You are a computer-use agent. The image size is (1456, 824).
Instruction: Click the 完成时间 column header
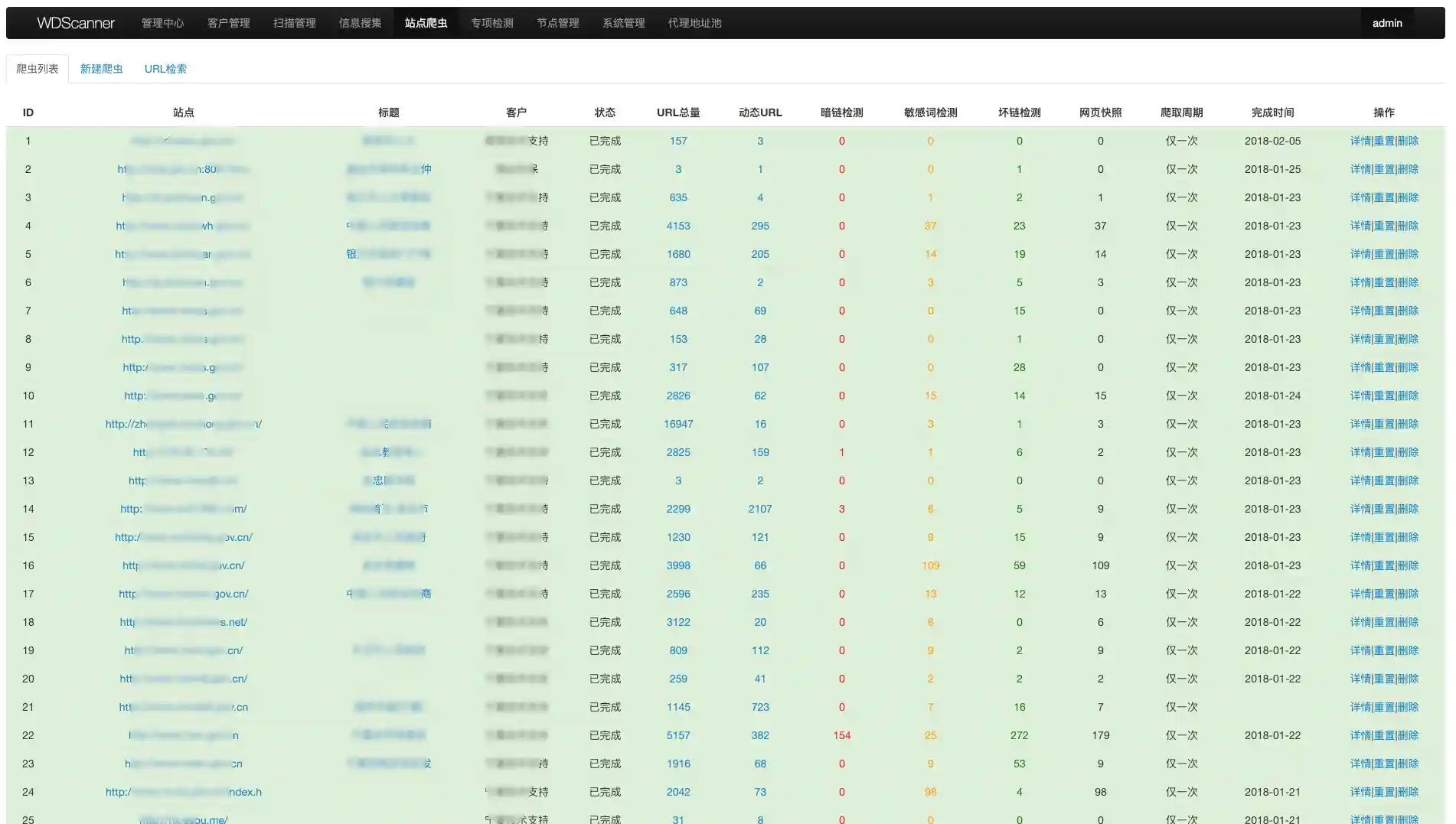tap(1272, 112)
